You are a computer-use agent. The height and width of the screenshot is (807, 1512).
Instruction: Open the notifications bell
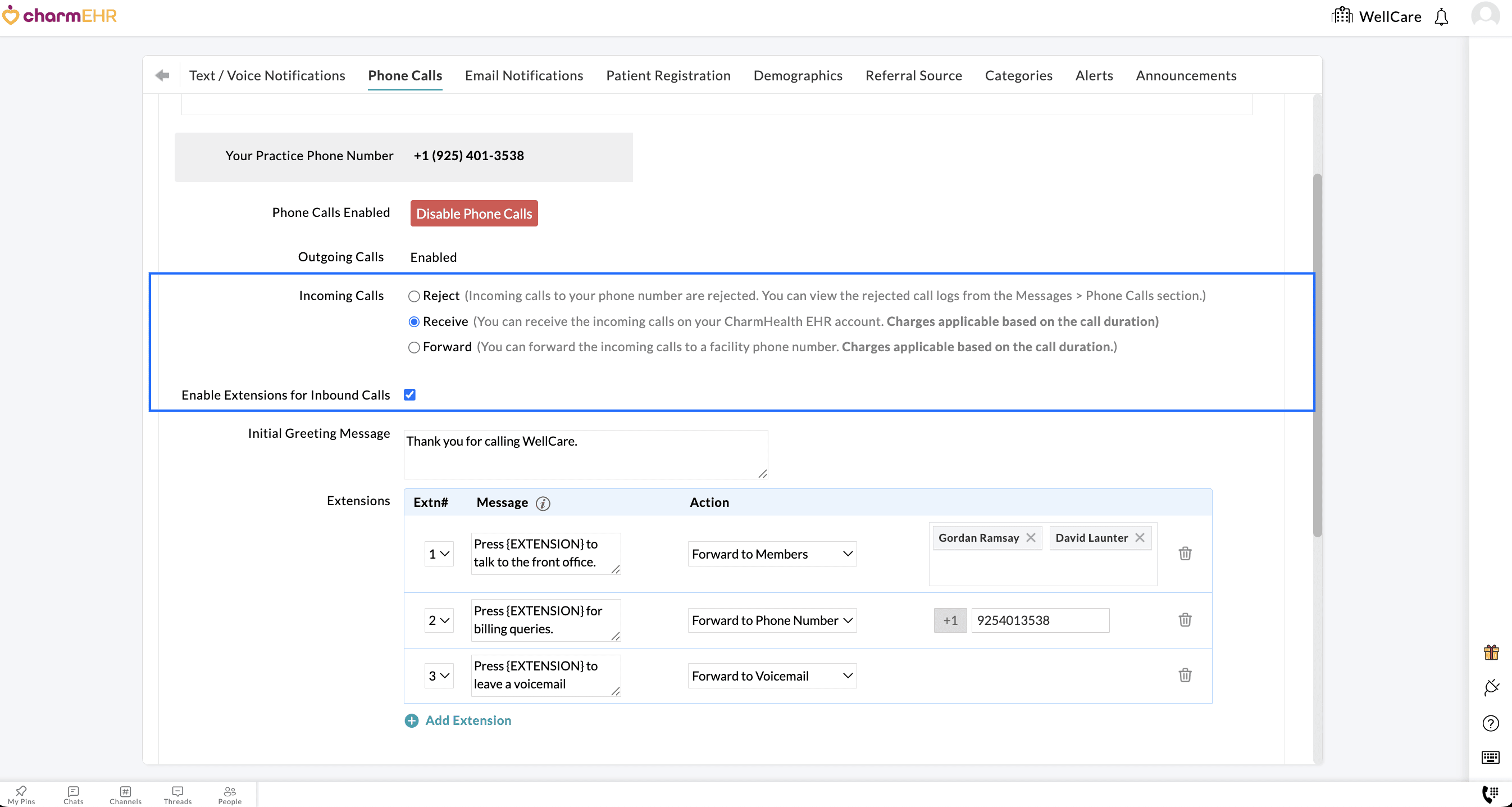(1441, 16)
